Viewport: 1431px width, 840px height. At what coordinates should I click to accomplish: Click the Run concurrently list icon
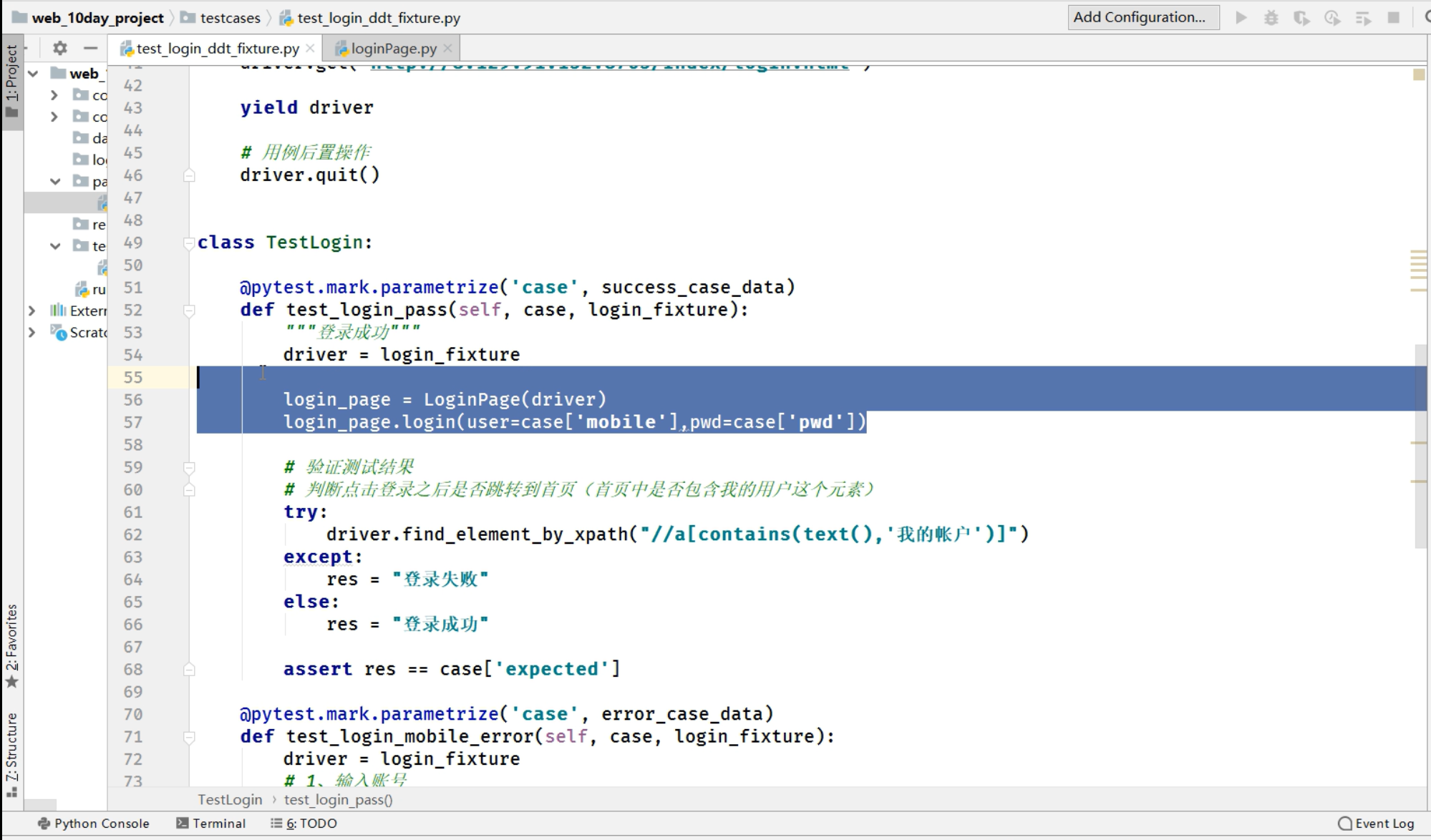[1363, 17]
